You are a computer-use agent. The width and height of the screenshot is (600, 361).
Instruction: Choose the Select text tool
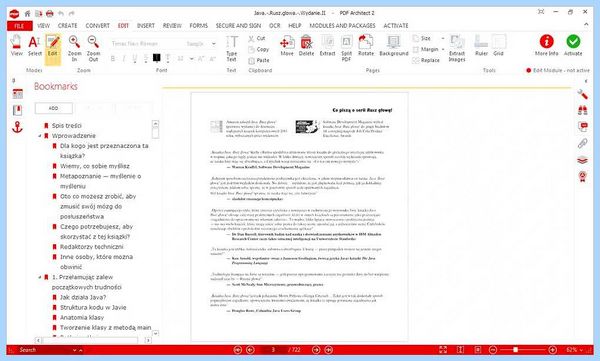(34, 46)
